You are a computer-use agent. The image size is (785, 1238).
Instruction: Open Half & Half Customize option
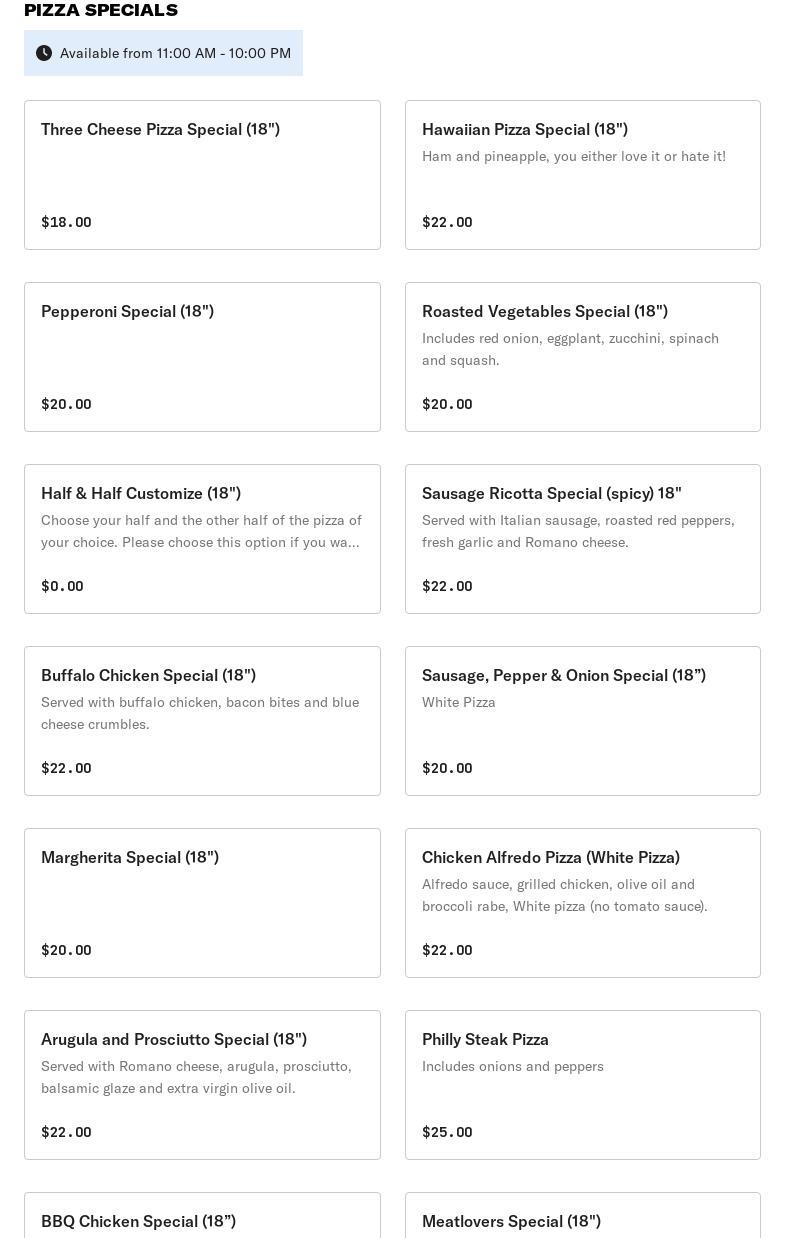[x=202, y=539]
